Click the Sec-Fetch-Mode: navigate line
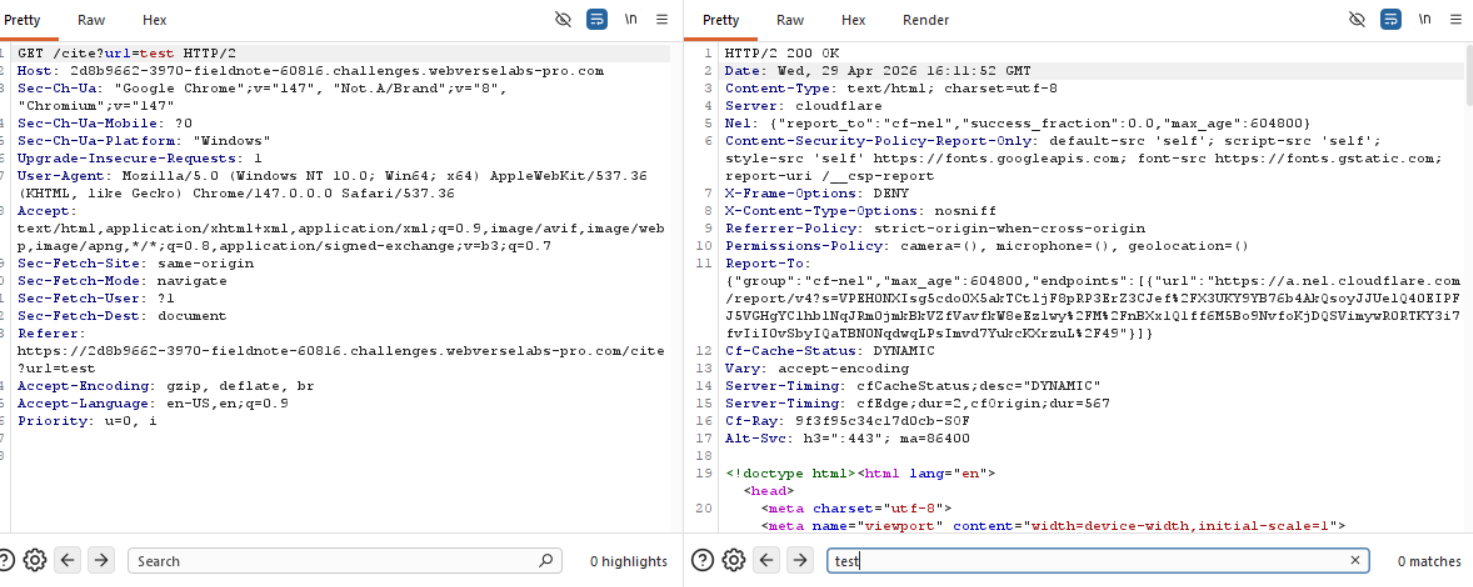This screenshot has height=587, width=1473. [122, 281]
